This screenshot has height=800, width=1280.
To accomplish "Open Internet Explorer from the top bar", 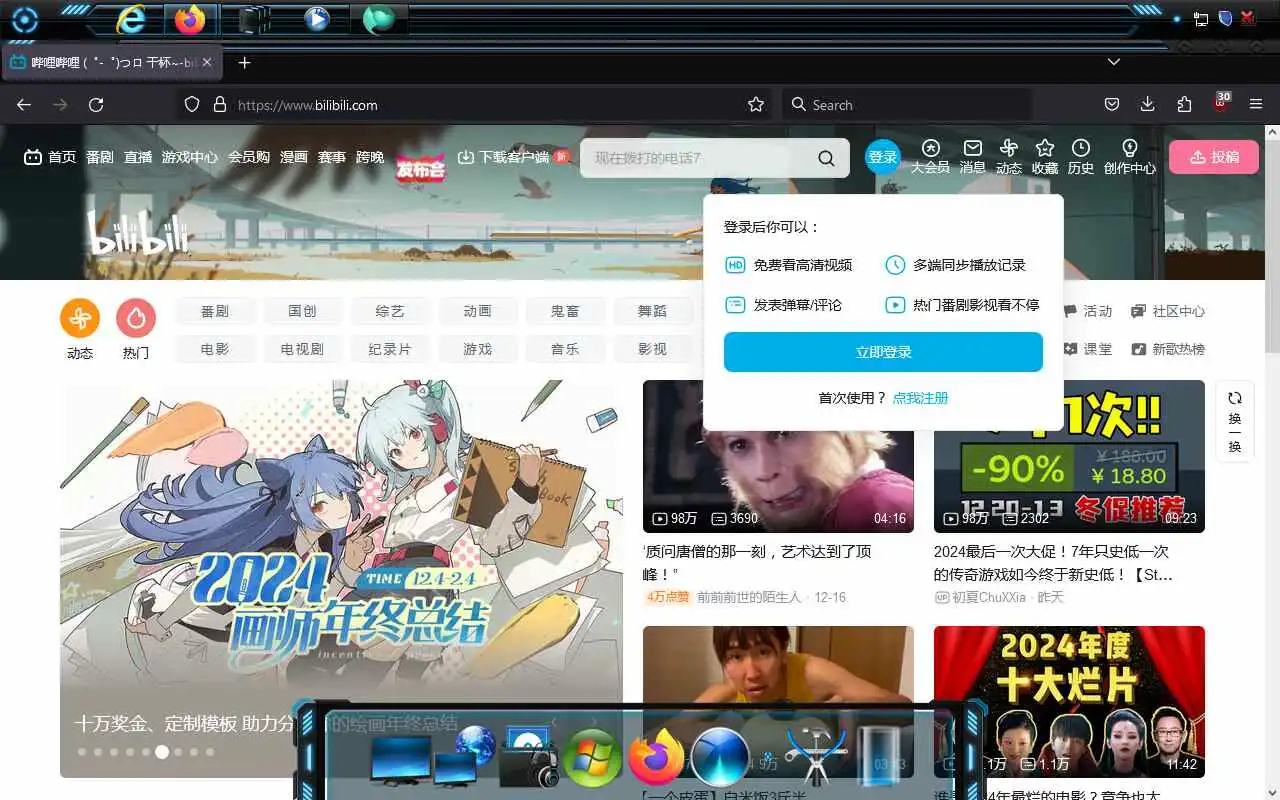I will (131, 19).
